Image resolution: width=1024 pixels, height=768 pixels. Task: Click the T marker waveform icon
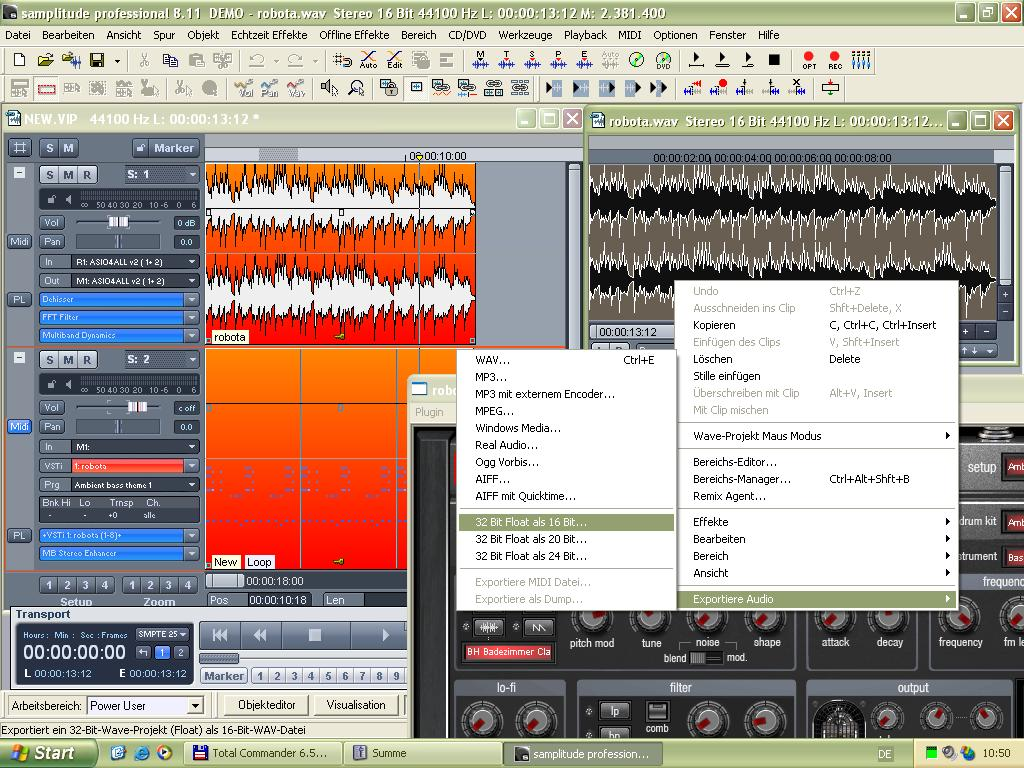[x=507, y=61]
